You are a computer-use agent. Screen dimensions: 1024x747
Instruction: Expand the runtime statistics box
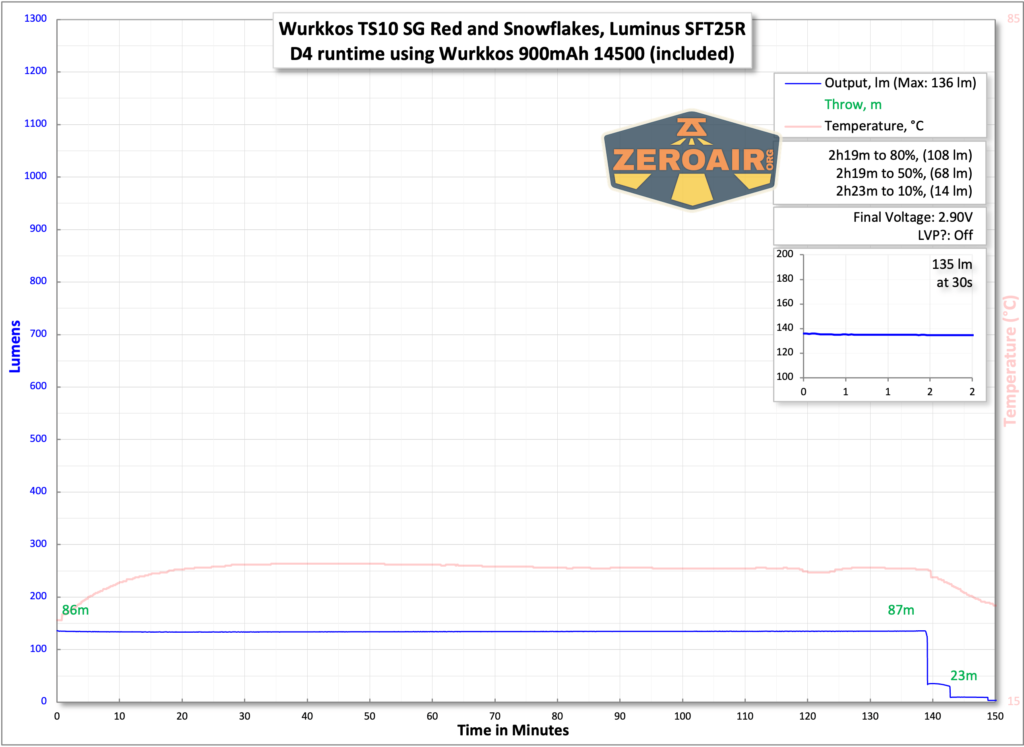click(x=879, y=172)
